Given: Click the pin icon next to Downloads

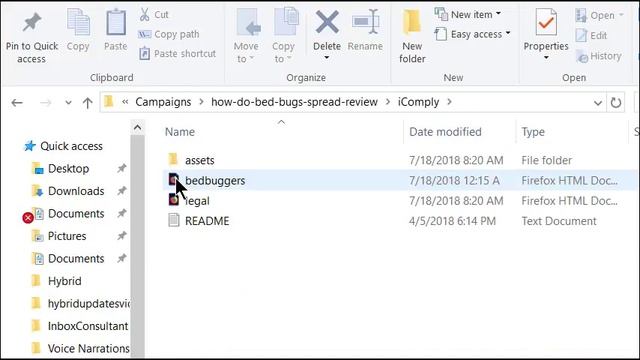Looking at the screenshot, I should pyautogui.click(x=122, y=191).
